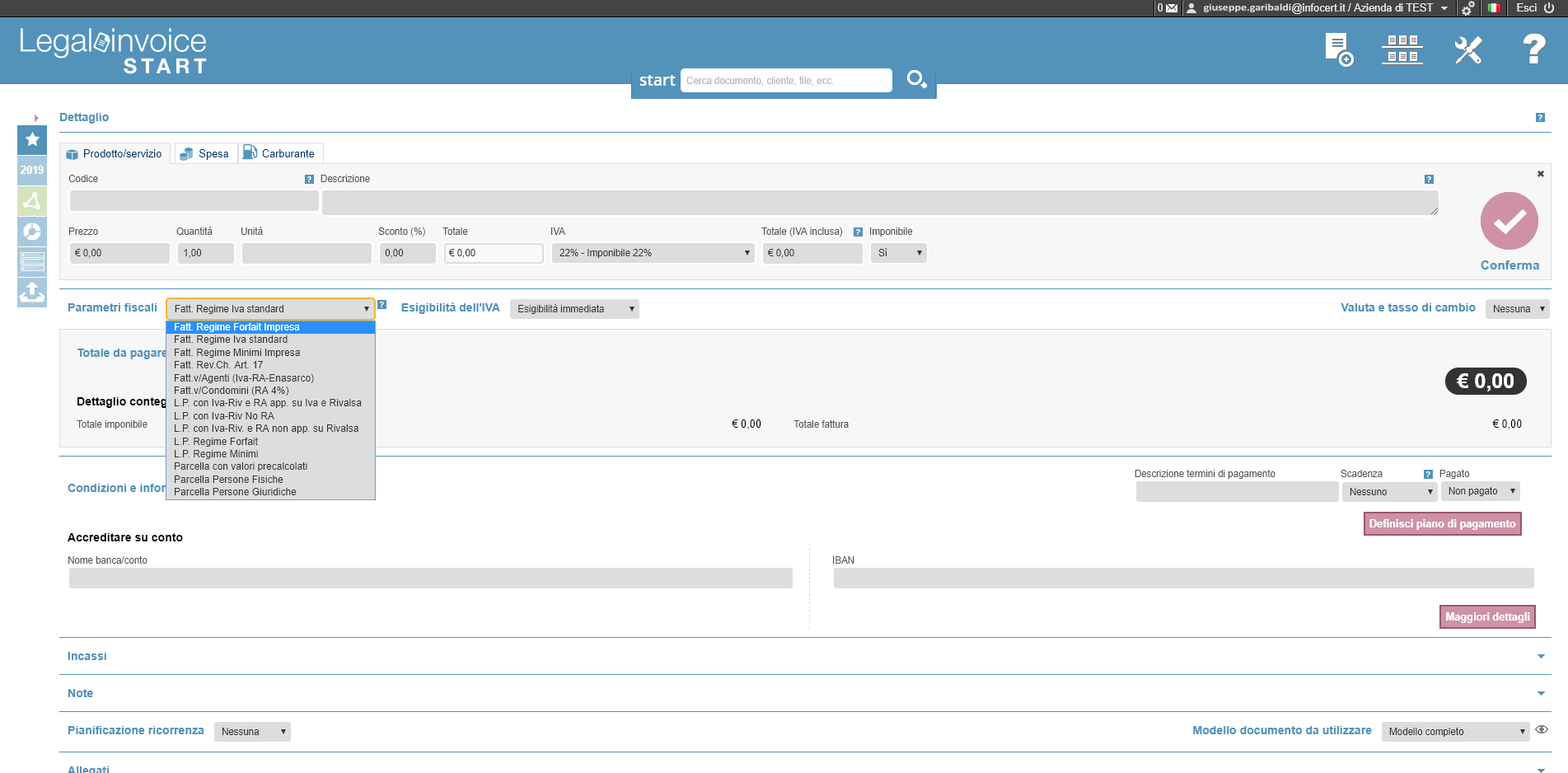Select L.P. Regime Forfait from list
The image size is (1568, 773).
(x=216, y=442)
